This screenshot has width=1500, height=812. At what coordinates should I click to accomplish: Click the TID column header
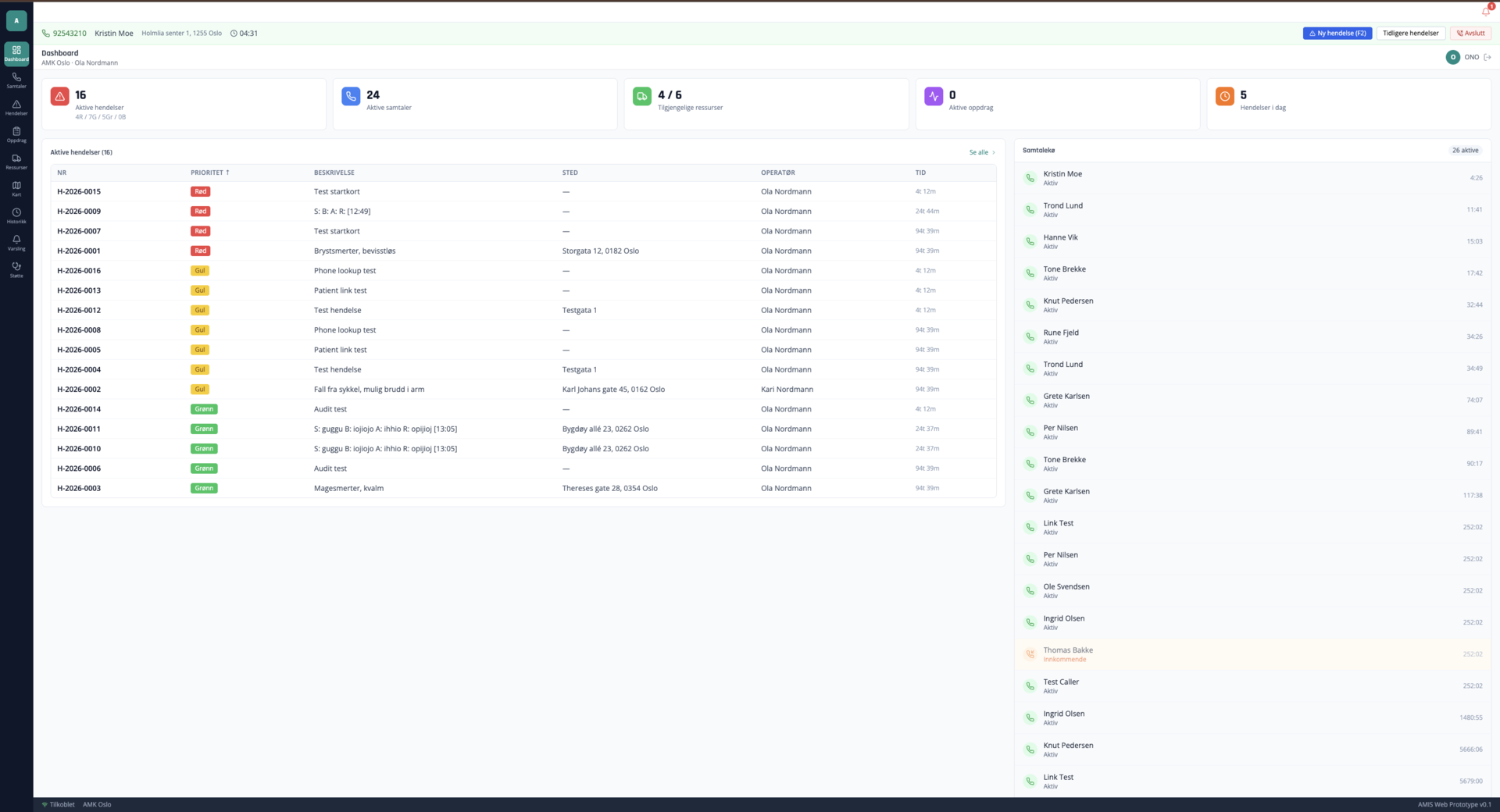tap(920, 173)
